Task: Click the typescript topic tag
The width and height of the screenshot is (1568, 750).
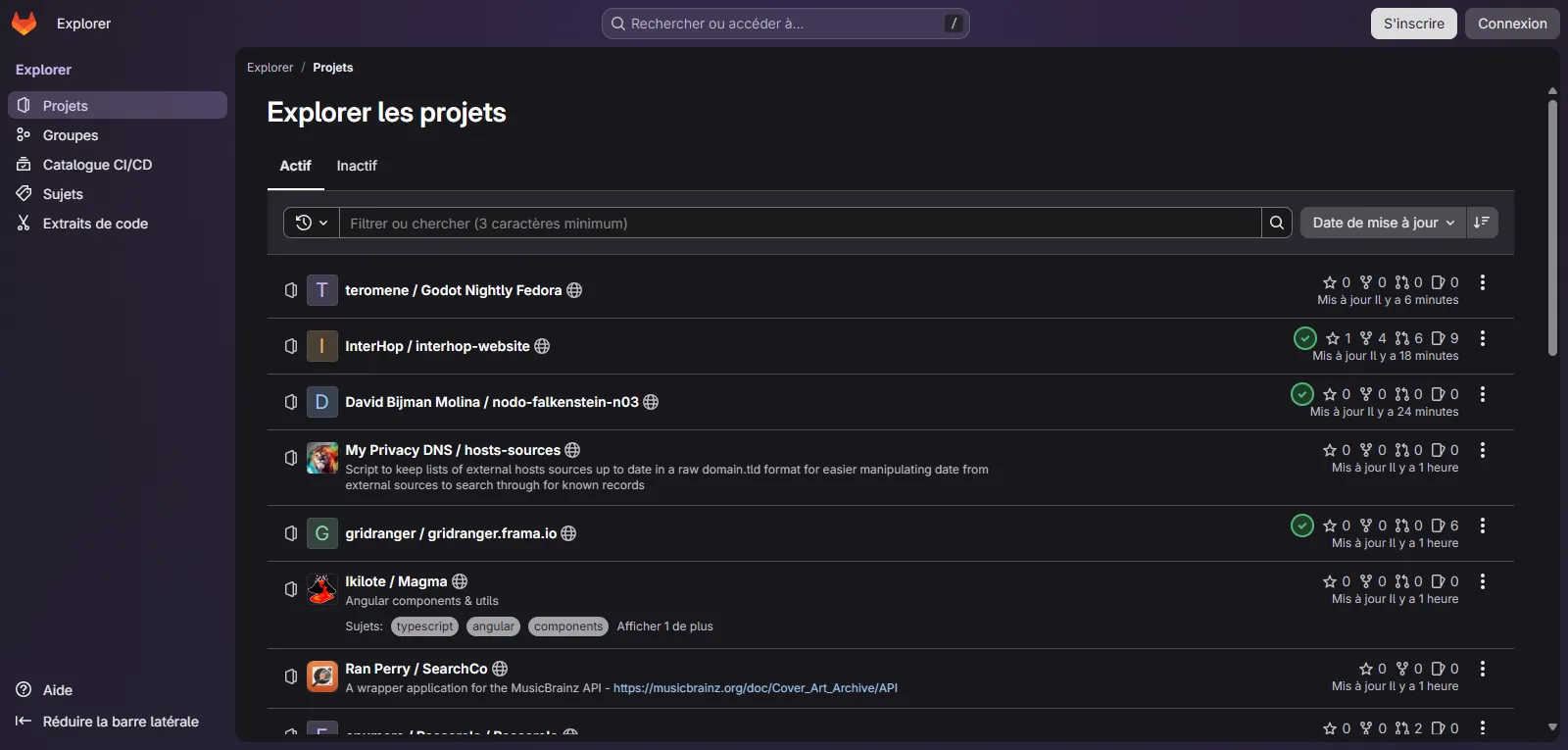Action: pyautogui.click(x=424, y=626)
